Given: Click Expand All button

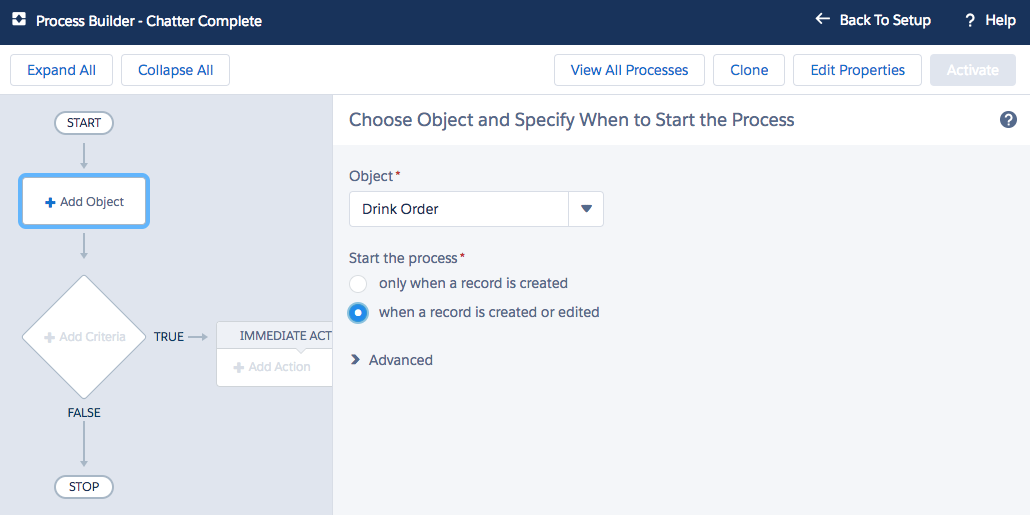Looking at the screenshot, I should click(61, 70).
